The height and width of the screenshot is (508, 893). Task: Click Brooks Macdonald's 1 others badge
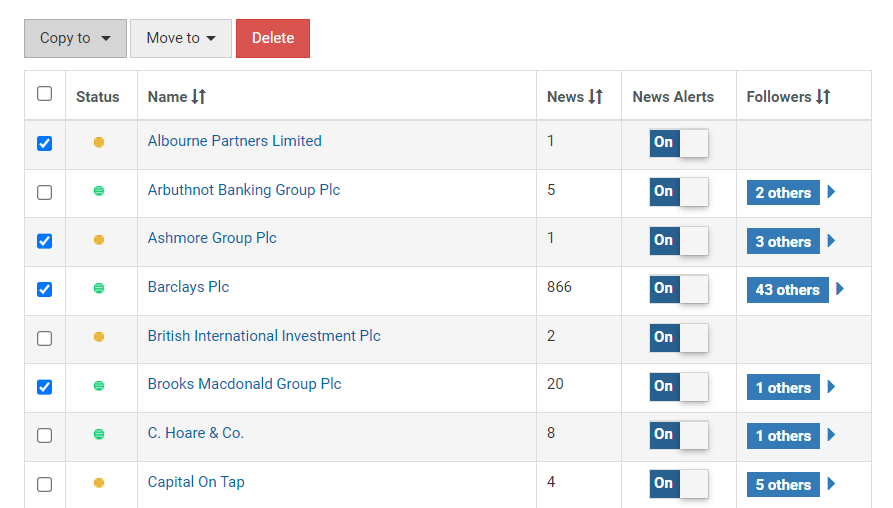coord(783,387)
